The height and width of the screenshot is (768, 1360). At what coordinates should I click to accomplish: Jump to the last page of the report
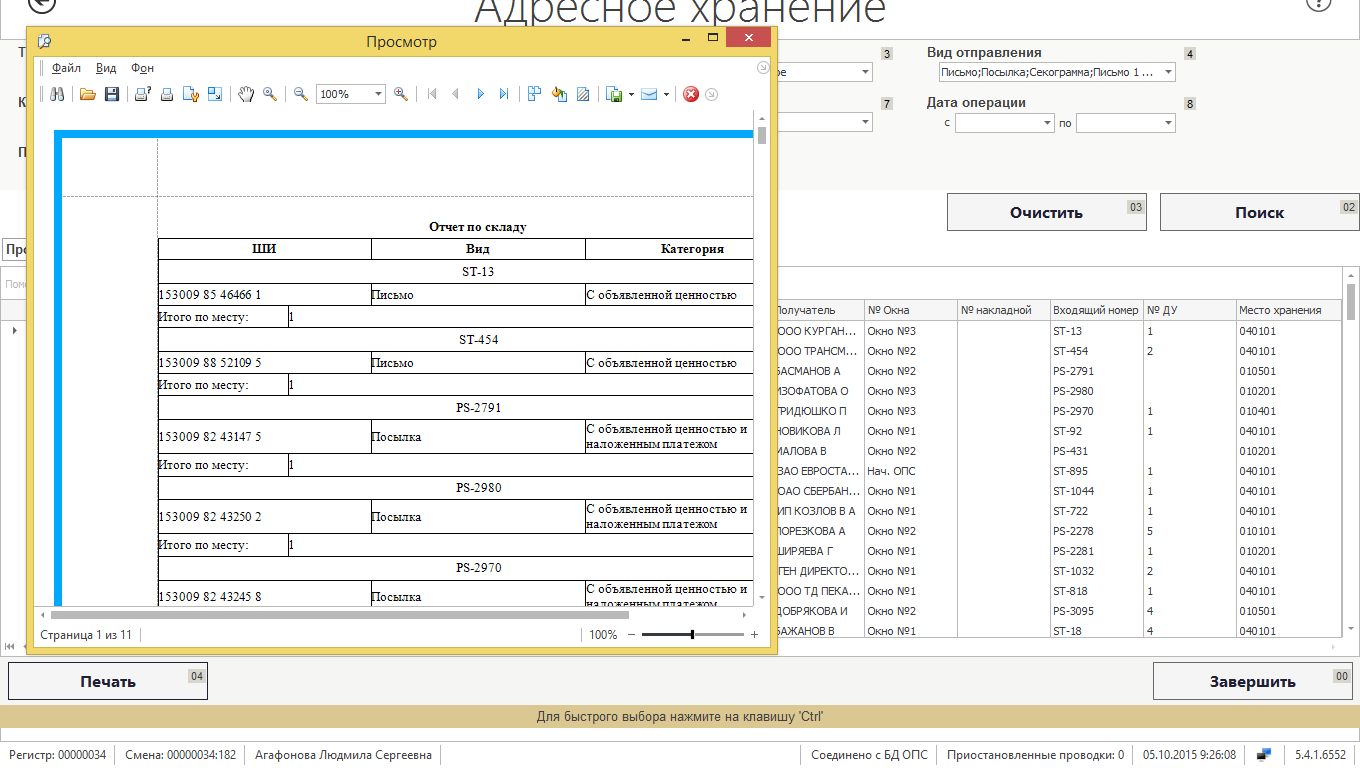tap(504, 94)
